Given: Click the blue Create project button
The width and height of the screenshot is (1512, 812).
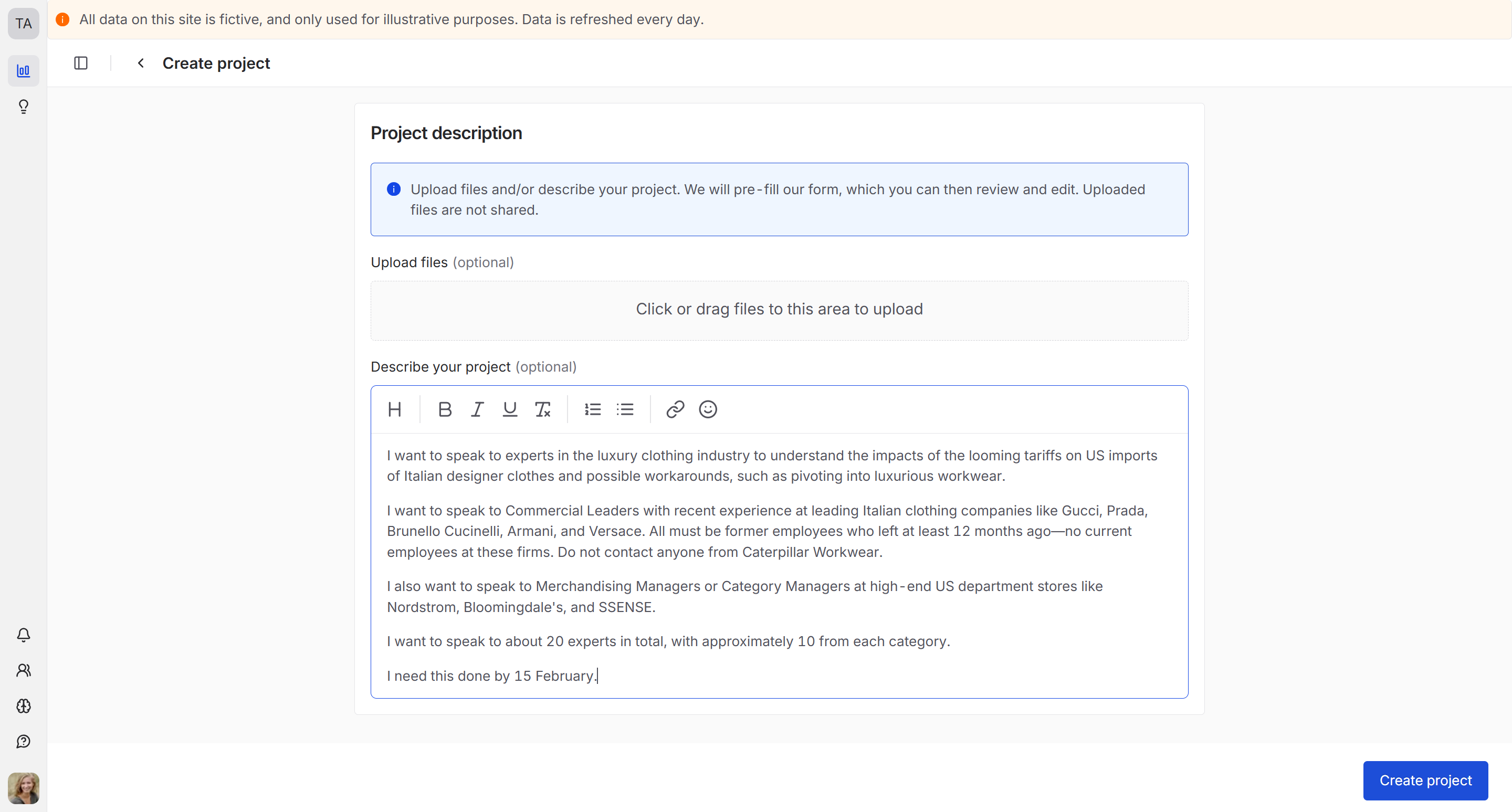Looking at the screenshot, I should [1425, 781].
